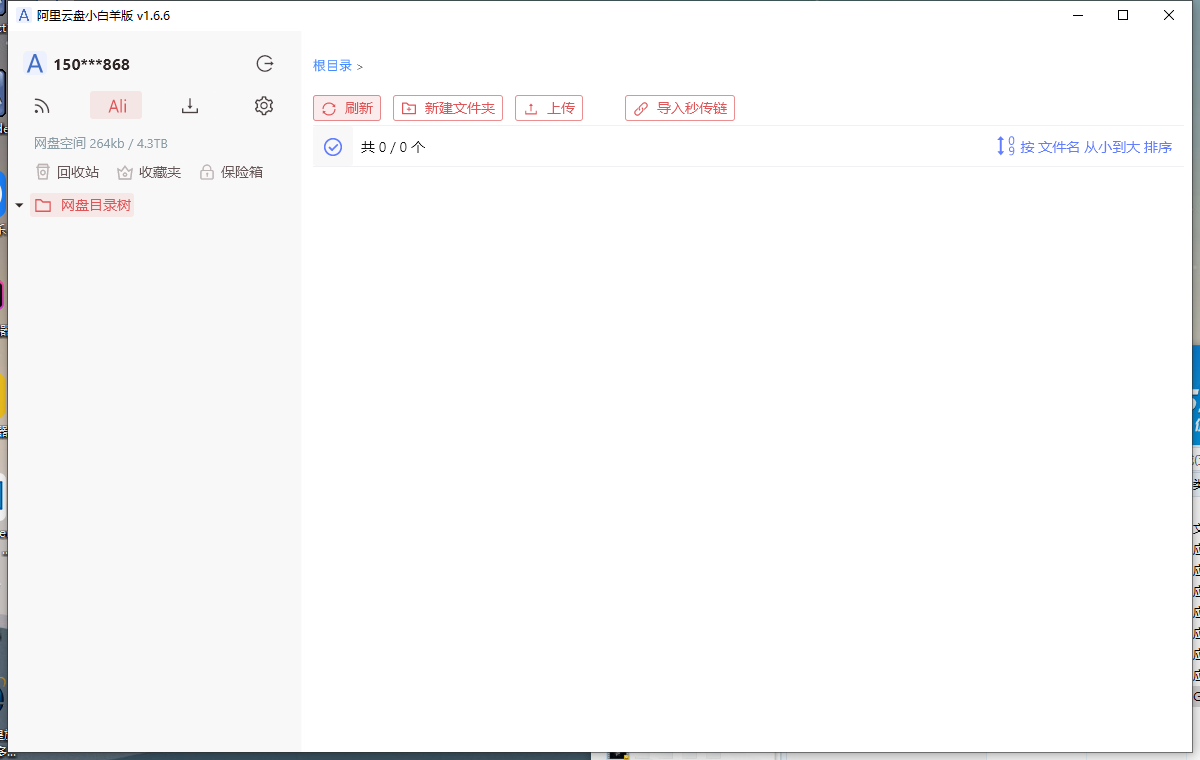Open the settings gear
The height and width of the screenshot is (760, 1200).
[x=263, y=104]
